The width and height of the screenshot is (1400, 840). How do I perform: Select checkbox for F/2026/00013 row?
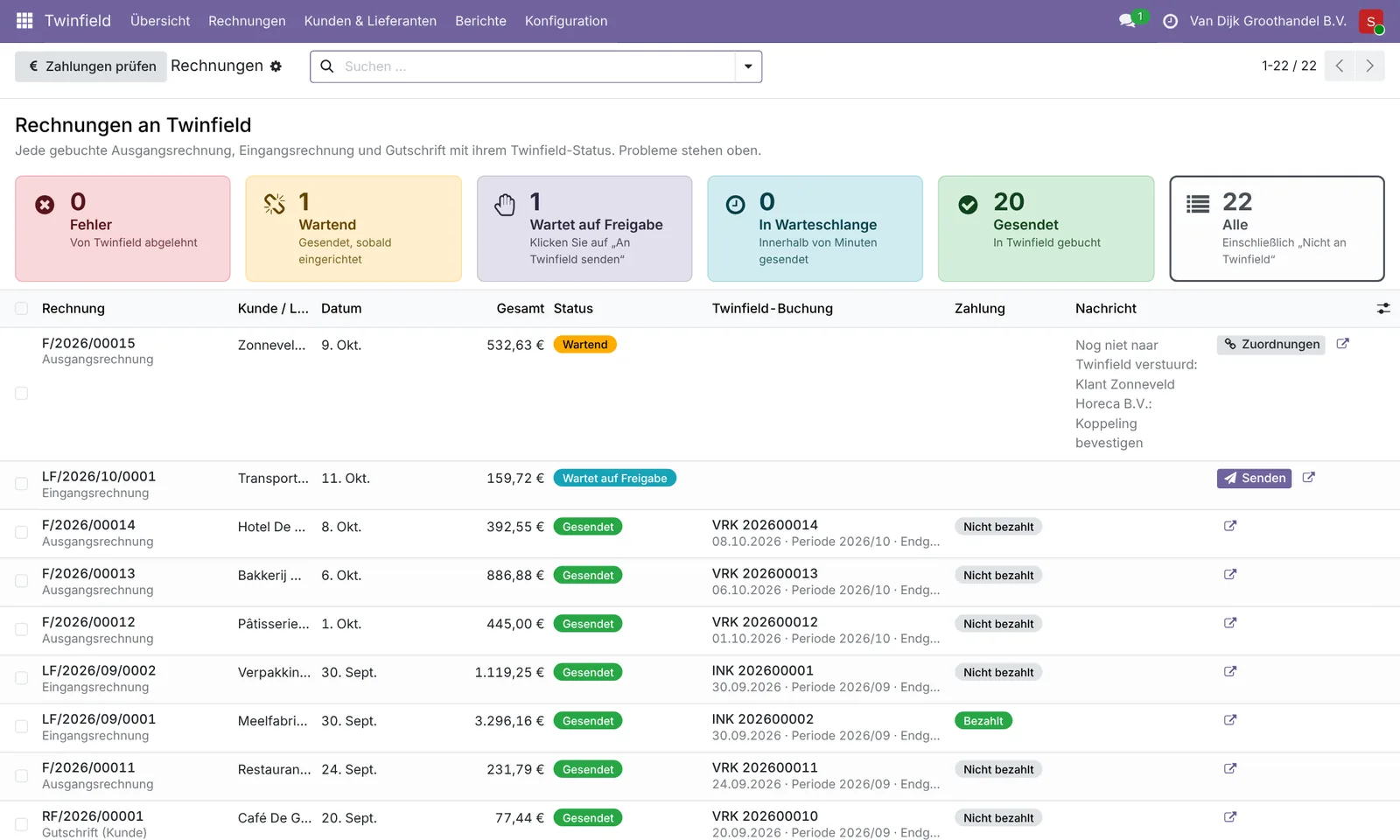tap(22, 581)
